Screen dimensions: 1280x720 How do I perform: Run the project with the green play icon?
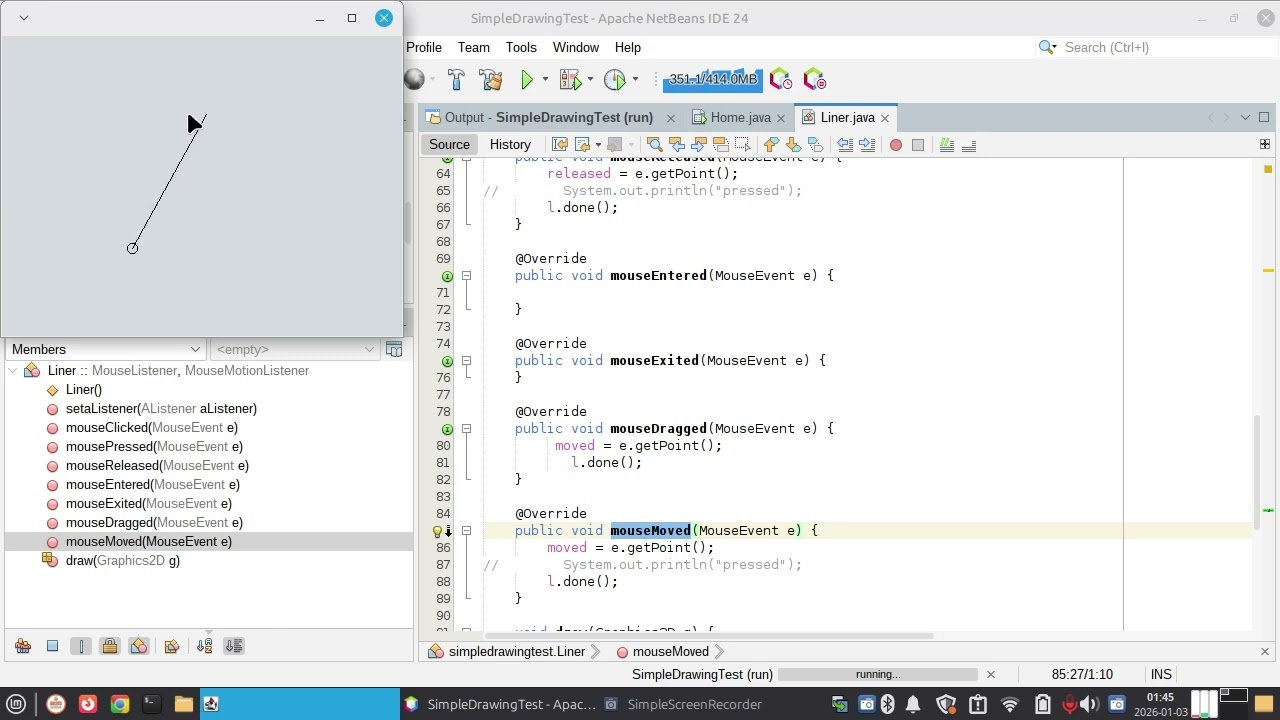click(x=527, y=80)
